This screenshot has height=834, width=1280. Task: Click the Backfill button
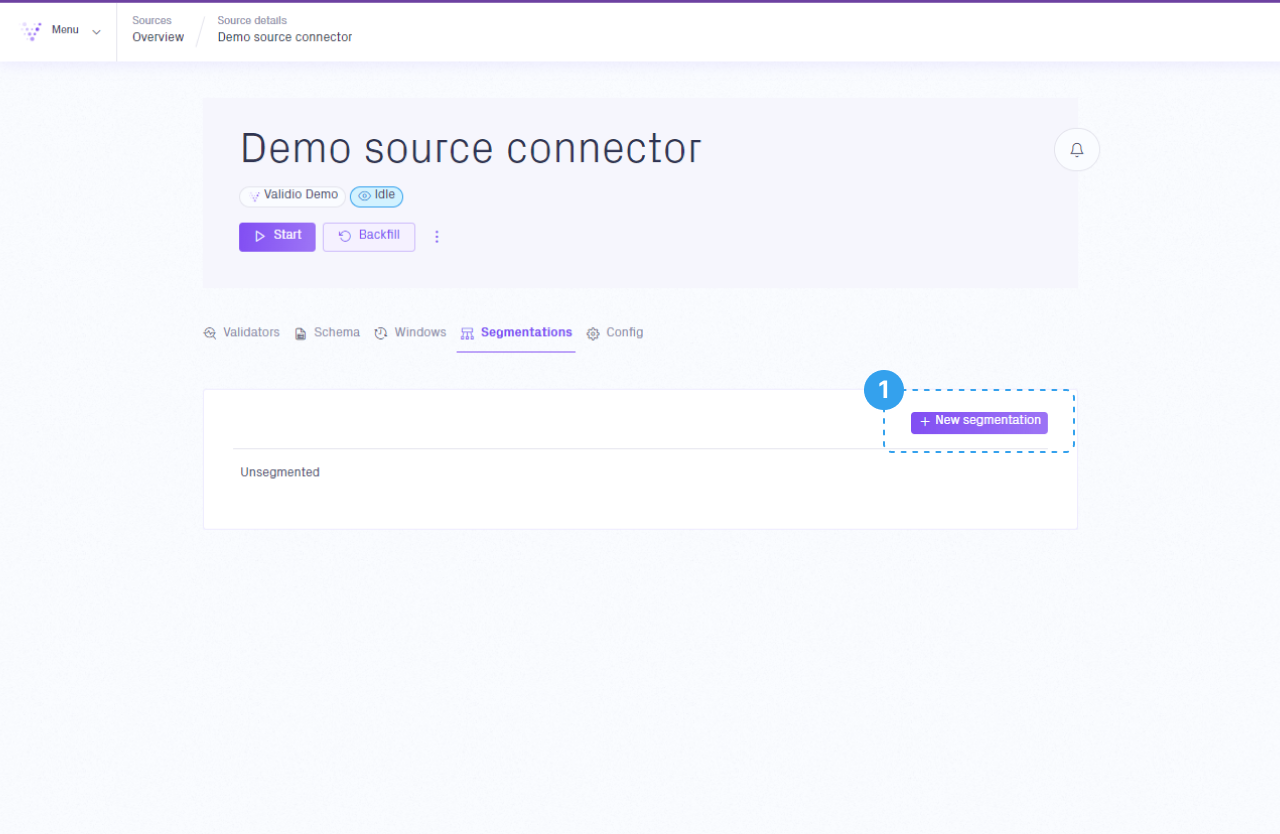coord(369,237)
